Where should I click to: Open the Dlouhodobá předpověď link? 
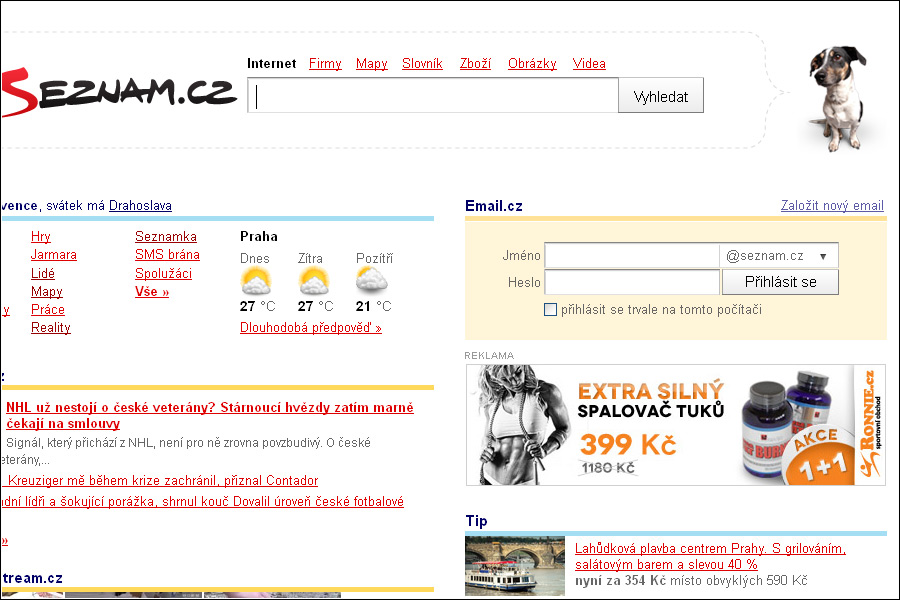click(x=311, y=328)
